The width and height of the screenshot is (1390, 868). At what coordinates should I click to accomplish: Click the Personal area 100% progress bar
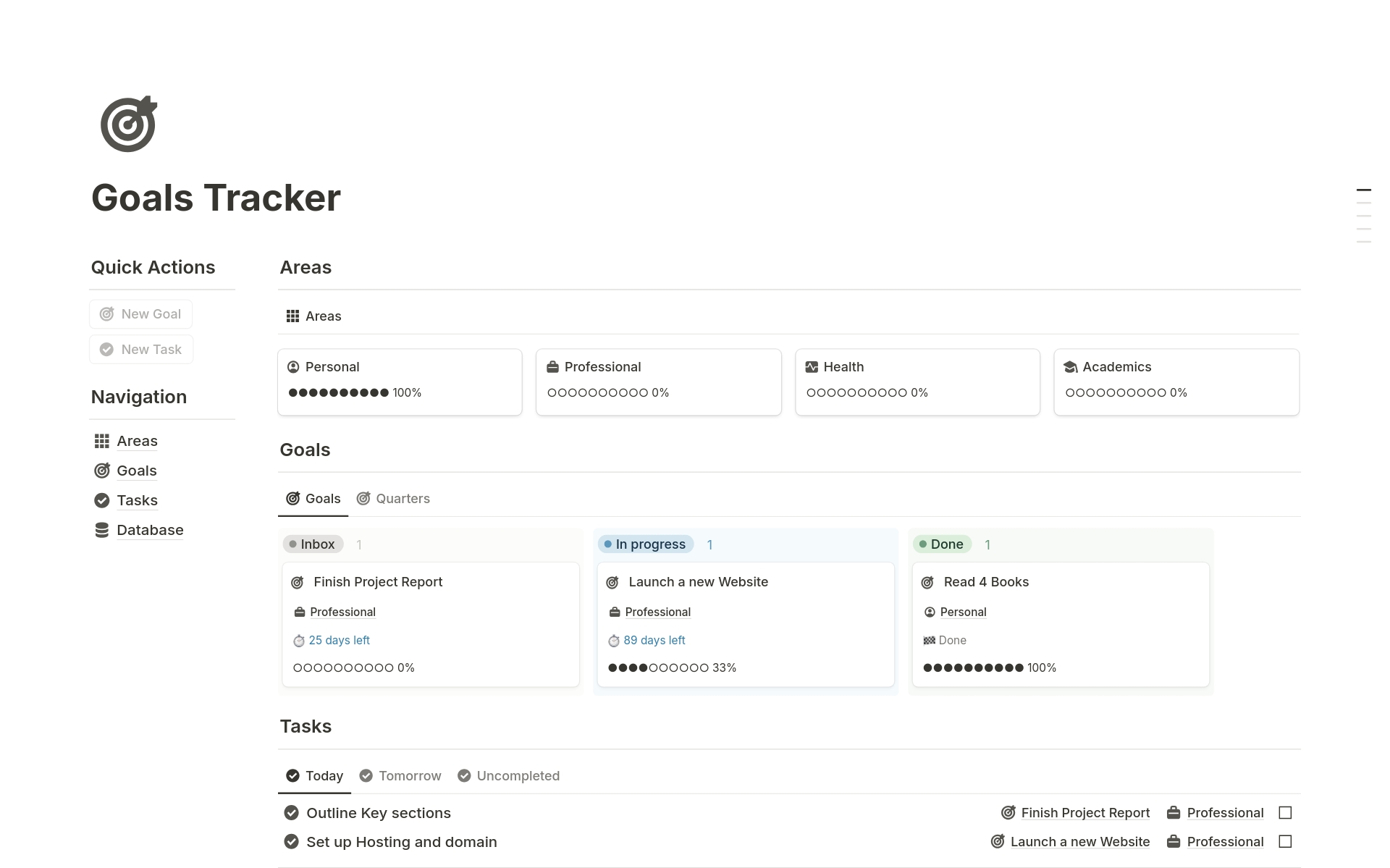point(338,392)
